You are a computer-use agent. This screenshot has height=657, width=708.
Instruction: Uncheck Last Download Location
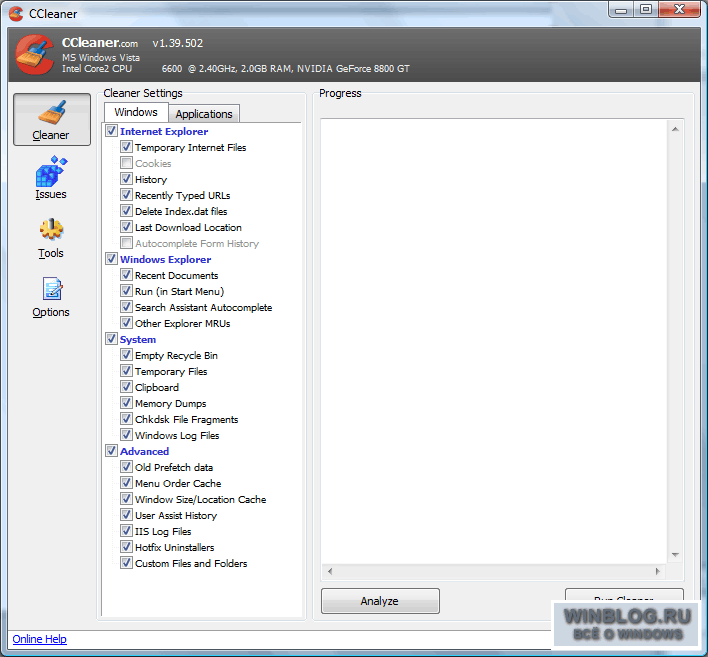(x=126, y=227)
